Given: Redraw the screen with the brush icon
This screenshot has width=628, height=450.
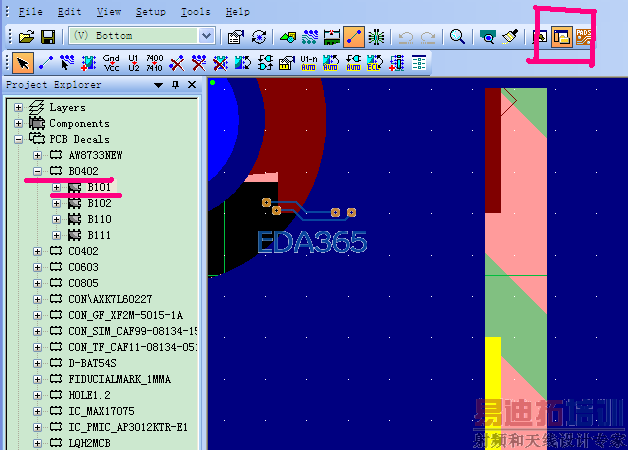Looking at the screenshot, I should pyautogui.click(x=509, y=37).
